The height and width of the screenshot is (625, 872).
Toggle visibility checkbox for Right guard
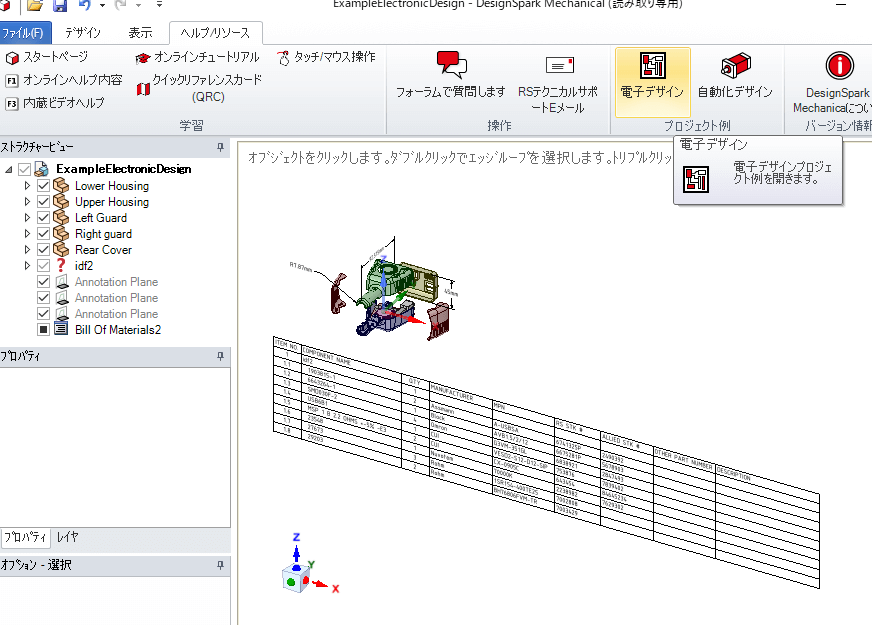43,234
